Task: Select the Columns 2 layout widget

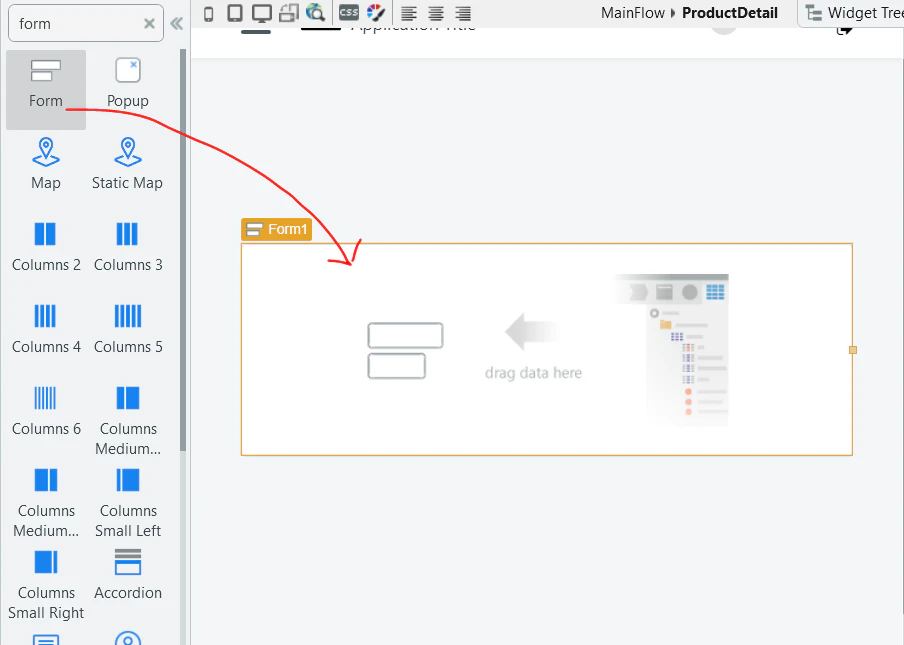Action: tap(46, 247)
